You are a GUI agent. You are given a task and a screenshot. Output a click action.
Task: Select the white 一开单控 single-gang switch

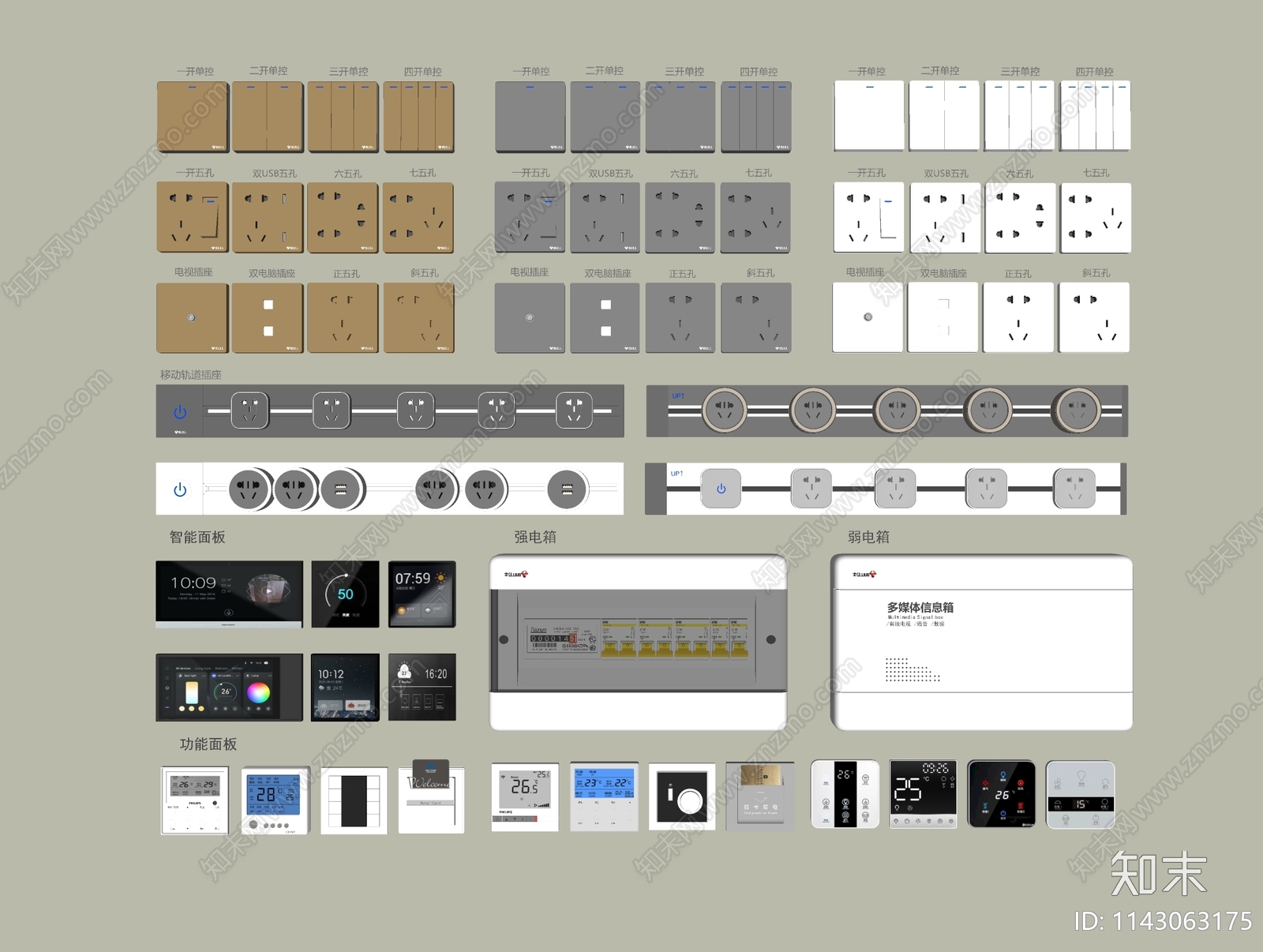869,115
